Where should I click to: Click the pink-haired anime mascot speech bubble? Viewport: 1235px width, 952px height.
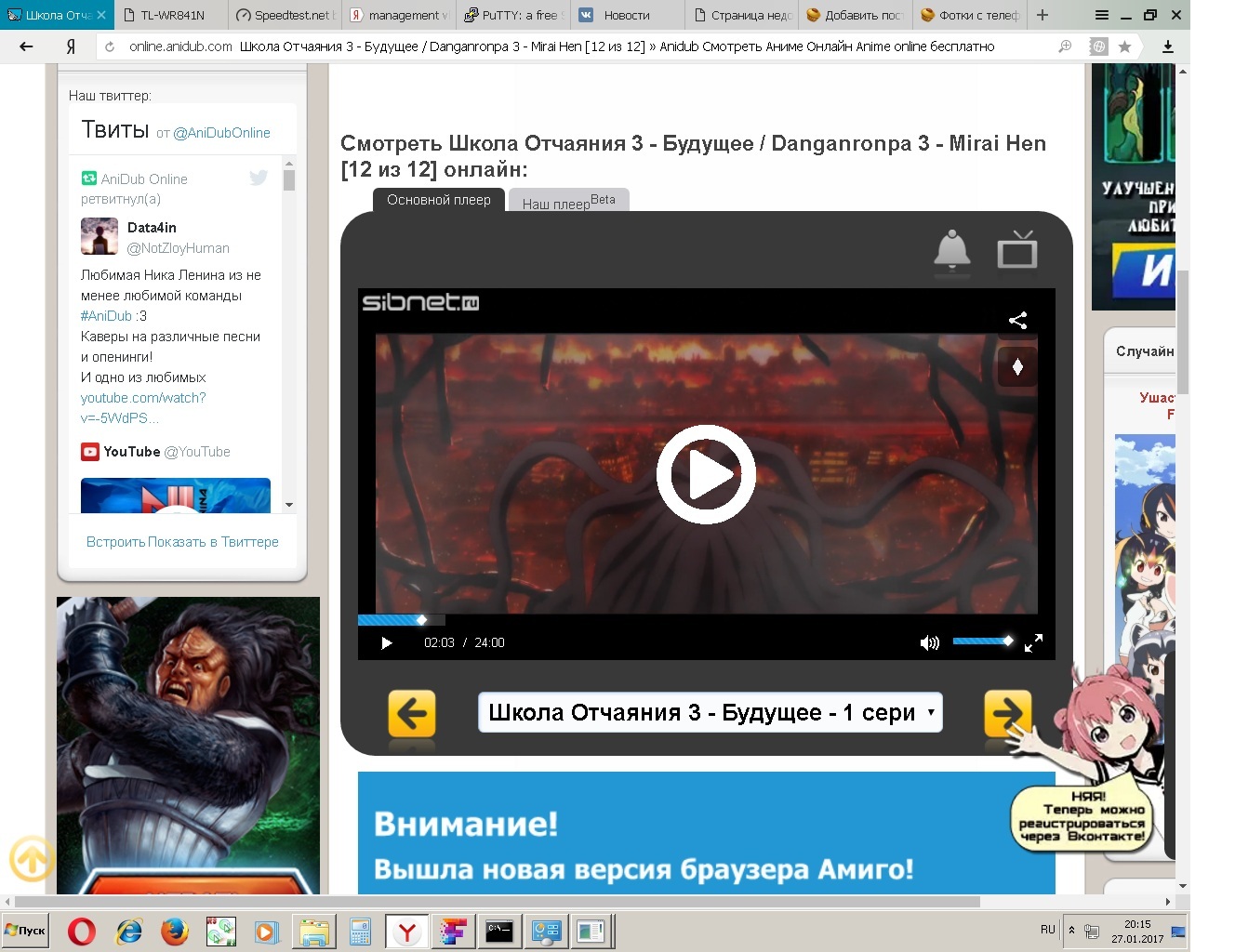tap(1082, 818)
